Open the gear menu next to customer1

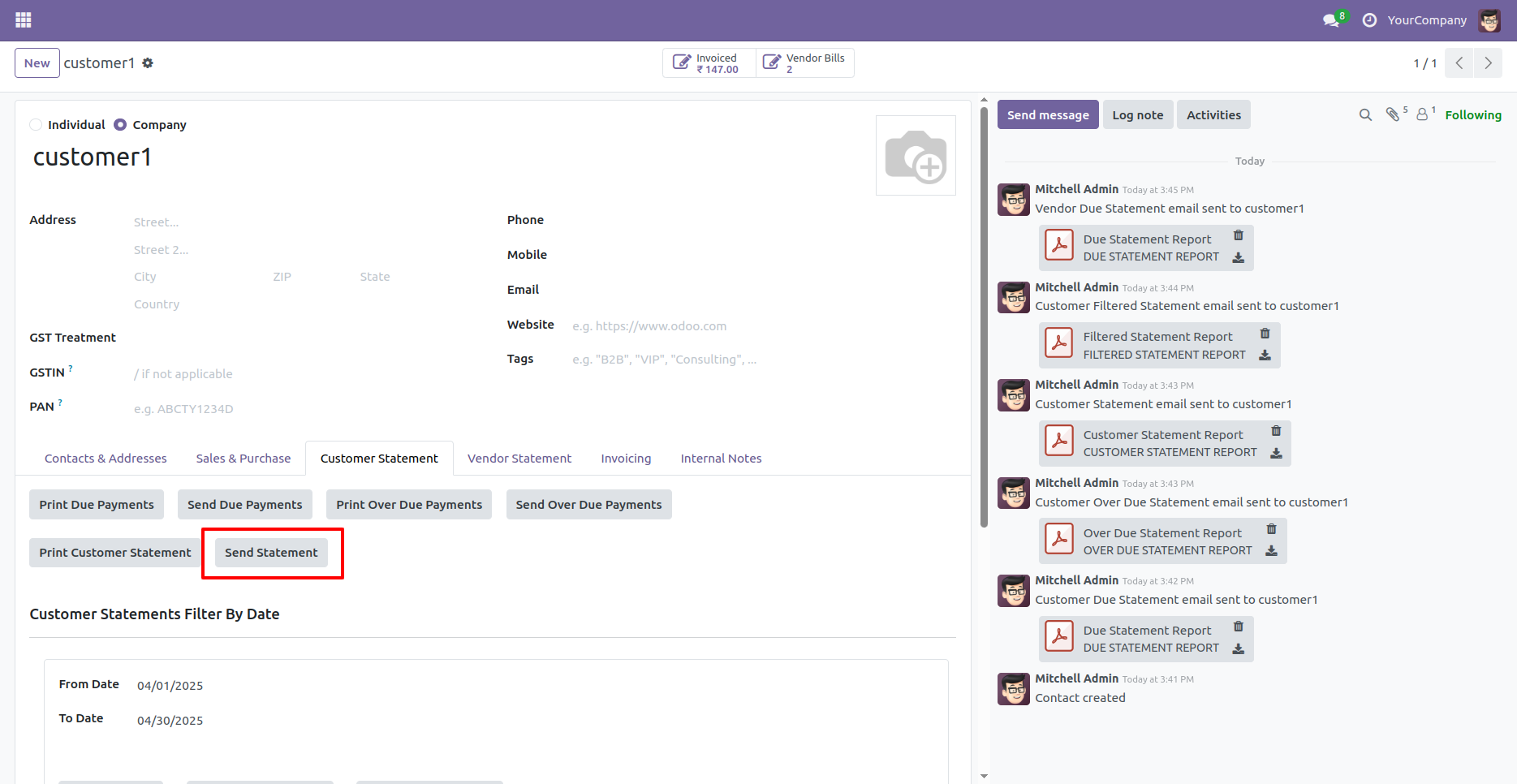[148, 62]
